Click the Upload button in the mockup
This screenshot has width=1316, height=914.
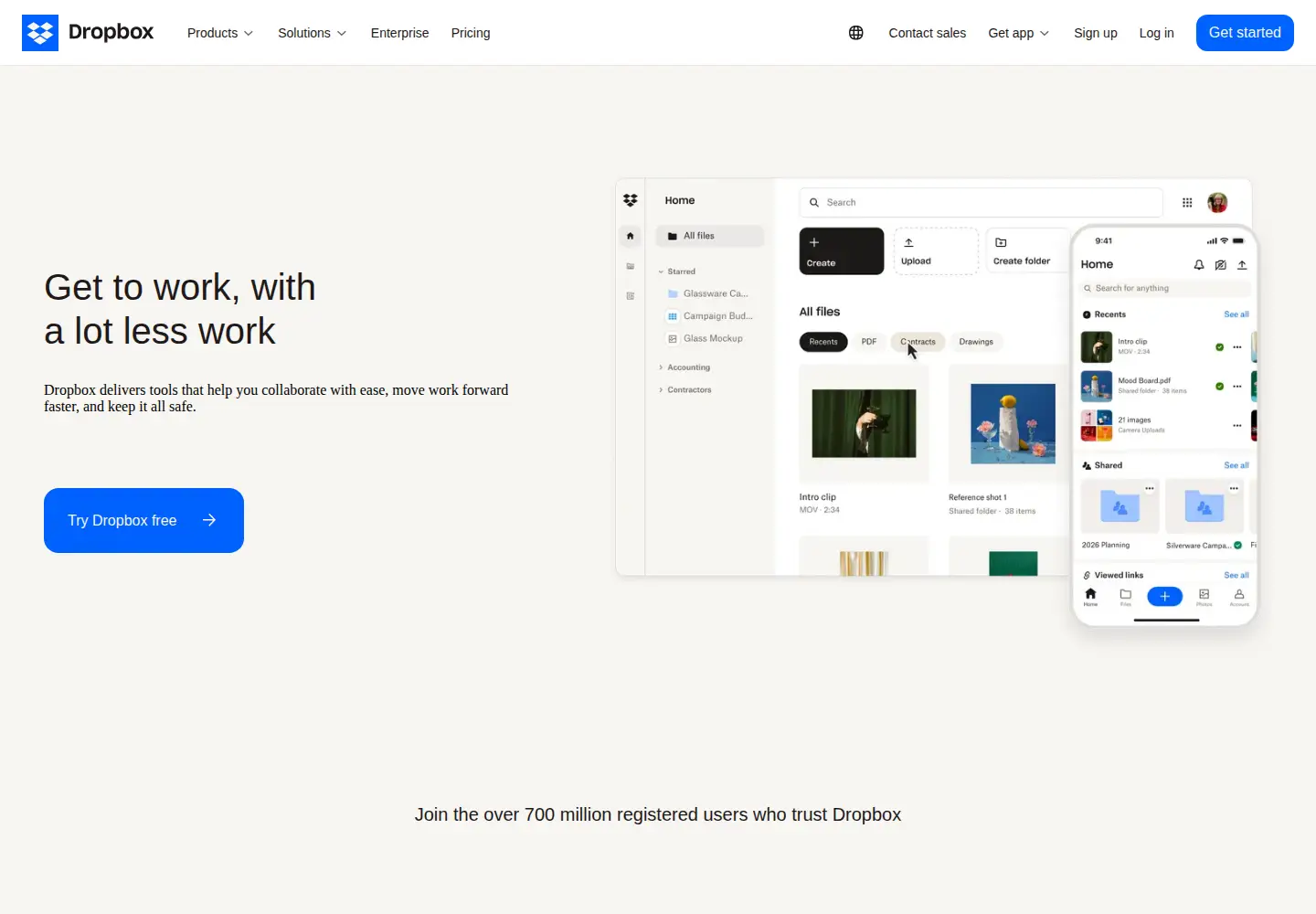point(936,251)
